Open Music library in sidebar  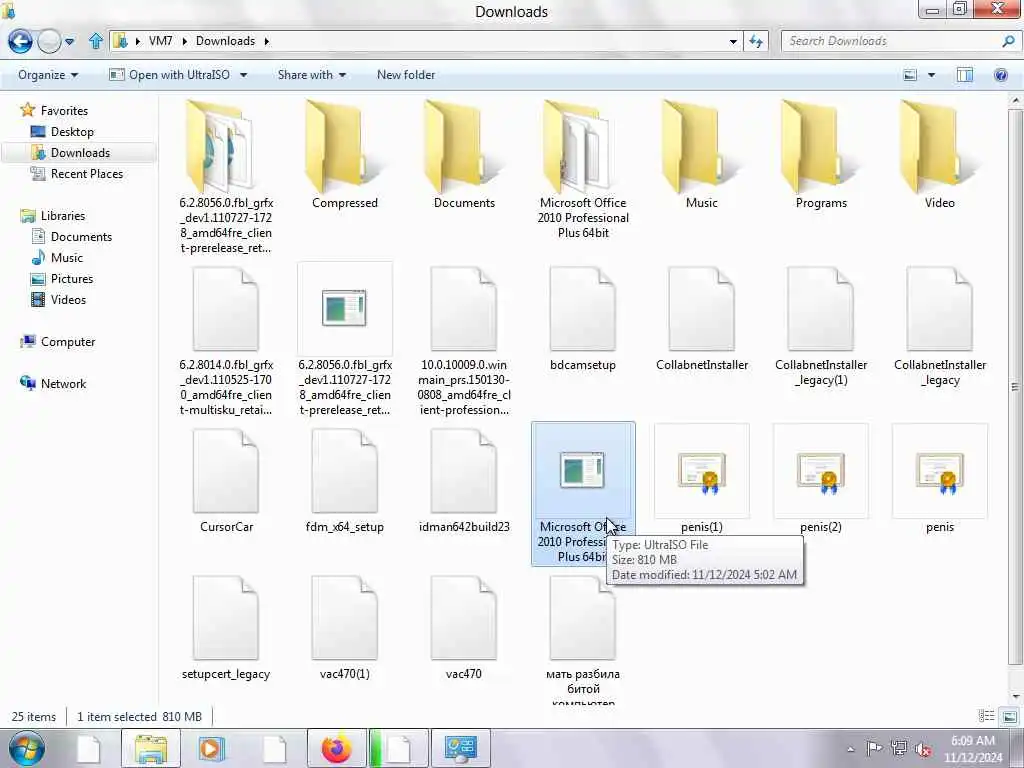[x=57, y=257]
